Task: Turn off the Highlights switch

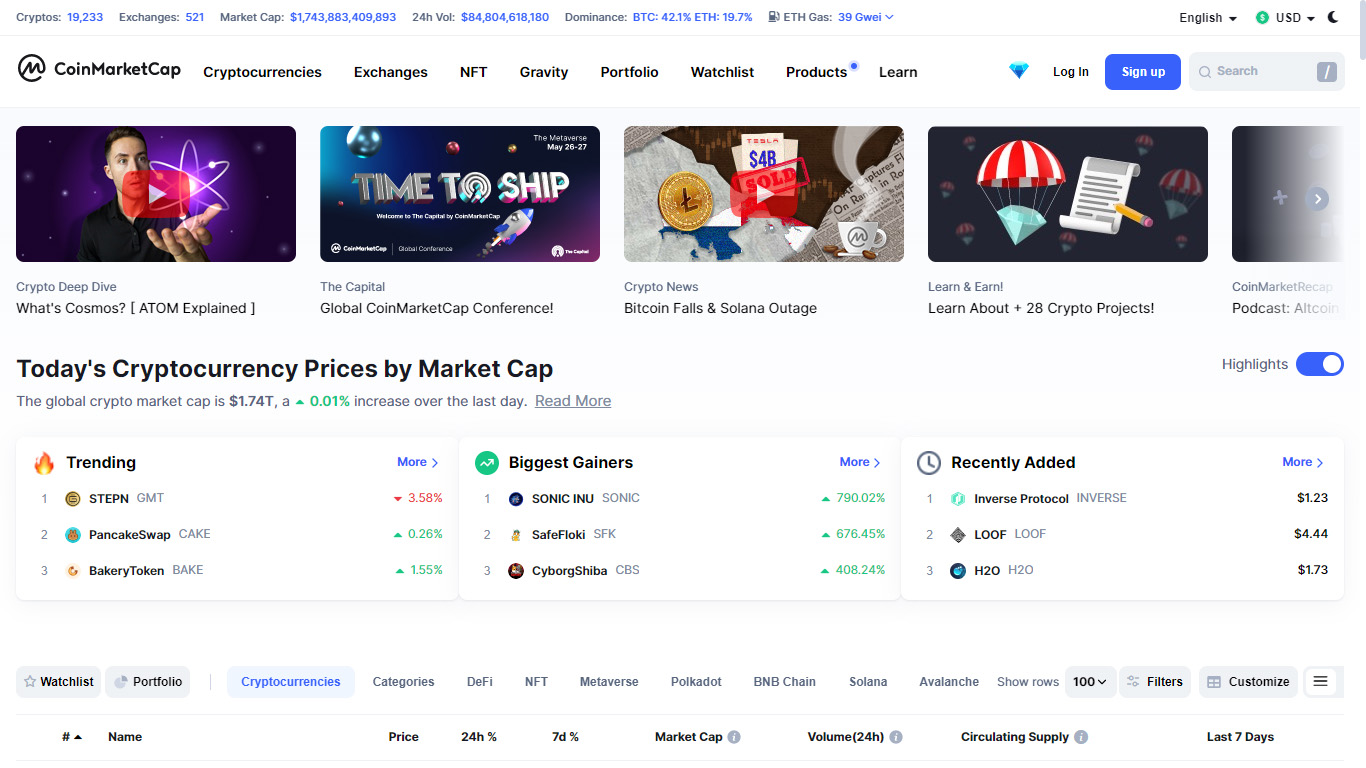Action: [1320, 364]
